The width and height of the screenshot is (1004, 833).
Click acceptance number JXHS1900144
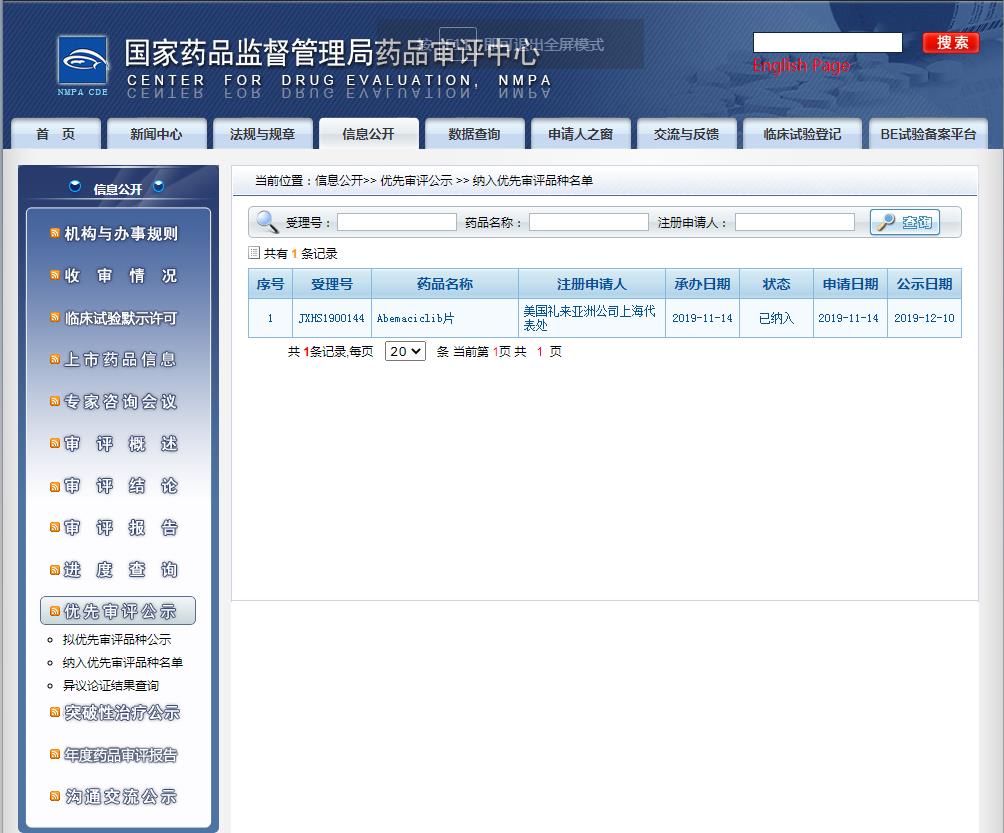331,318
